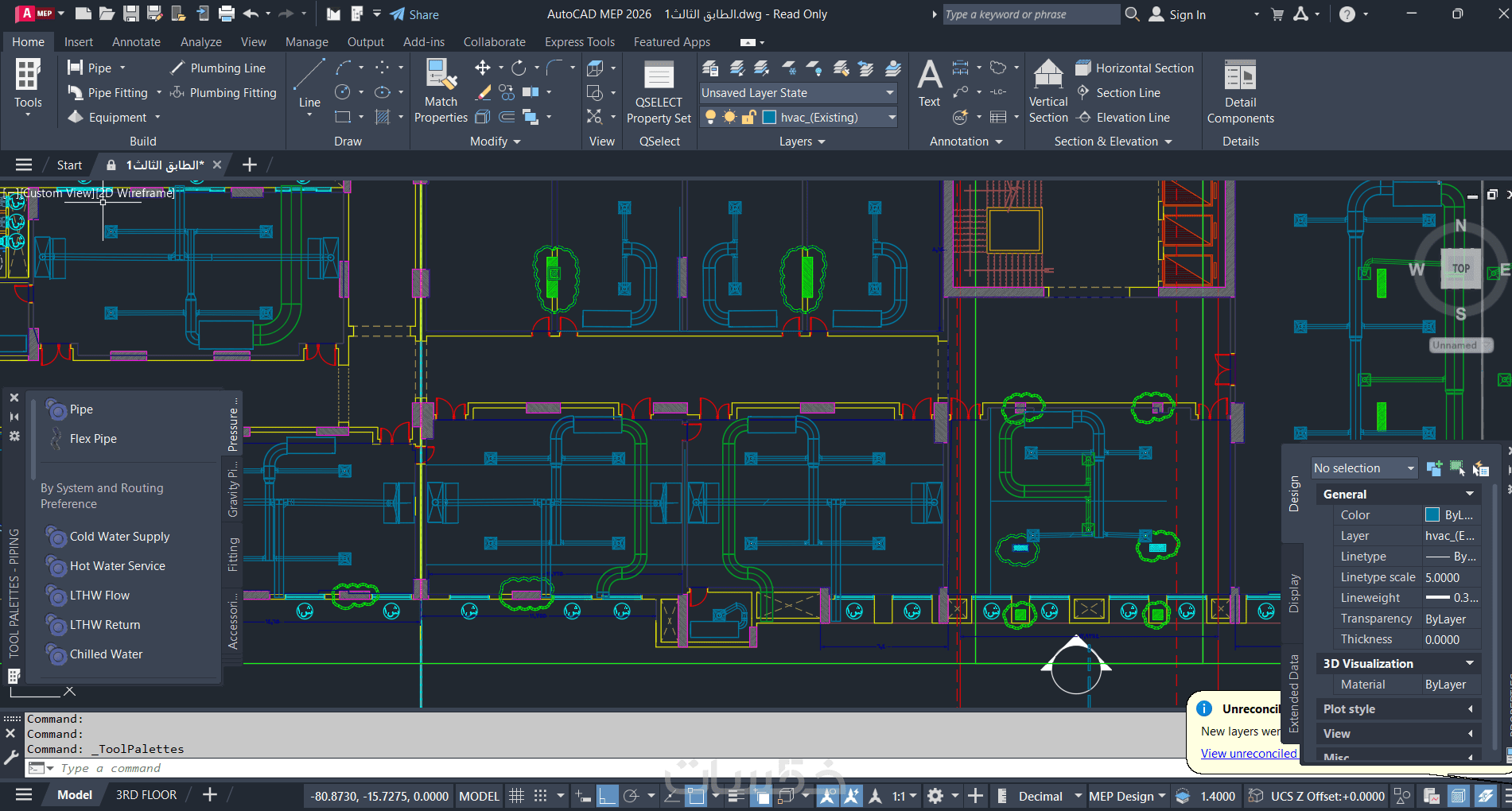Create a Vertical Section

(x=1048, y=91)
